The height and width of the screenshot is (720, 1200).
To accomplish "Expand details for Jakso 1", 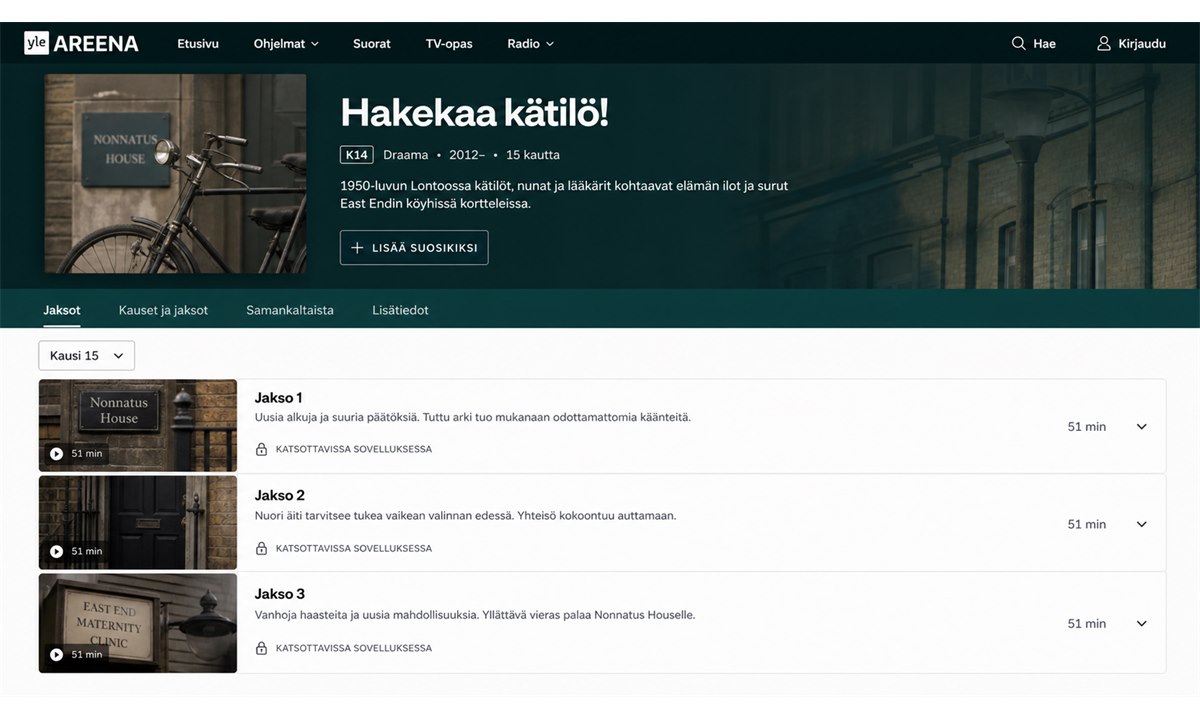I will [x=1142, y=427].
